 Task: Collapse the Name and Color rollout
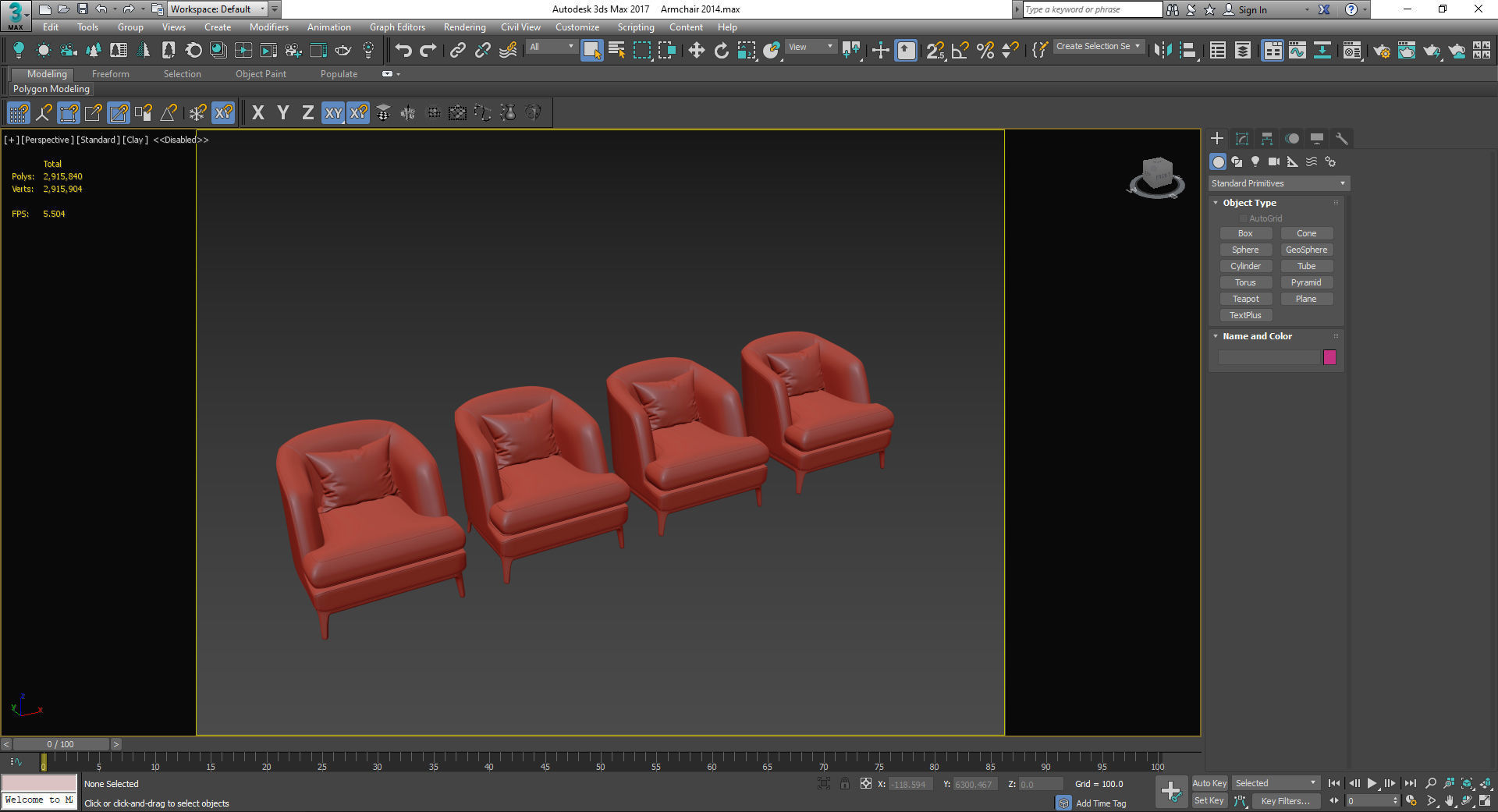(1257, 336)
